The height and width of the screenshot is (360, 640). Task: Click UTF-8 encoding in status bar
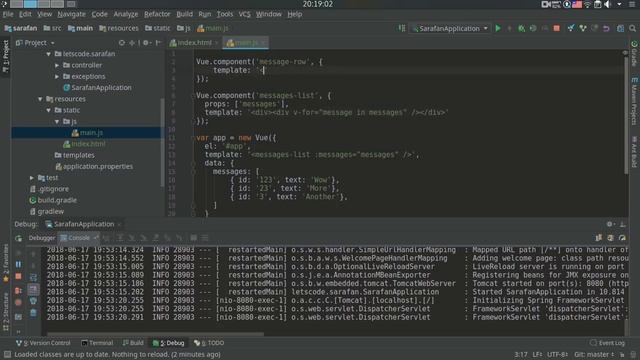557,354
